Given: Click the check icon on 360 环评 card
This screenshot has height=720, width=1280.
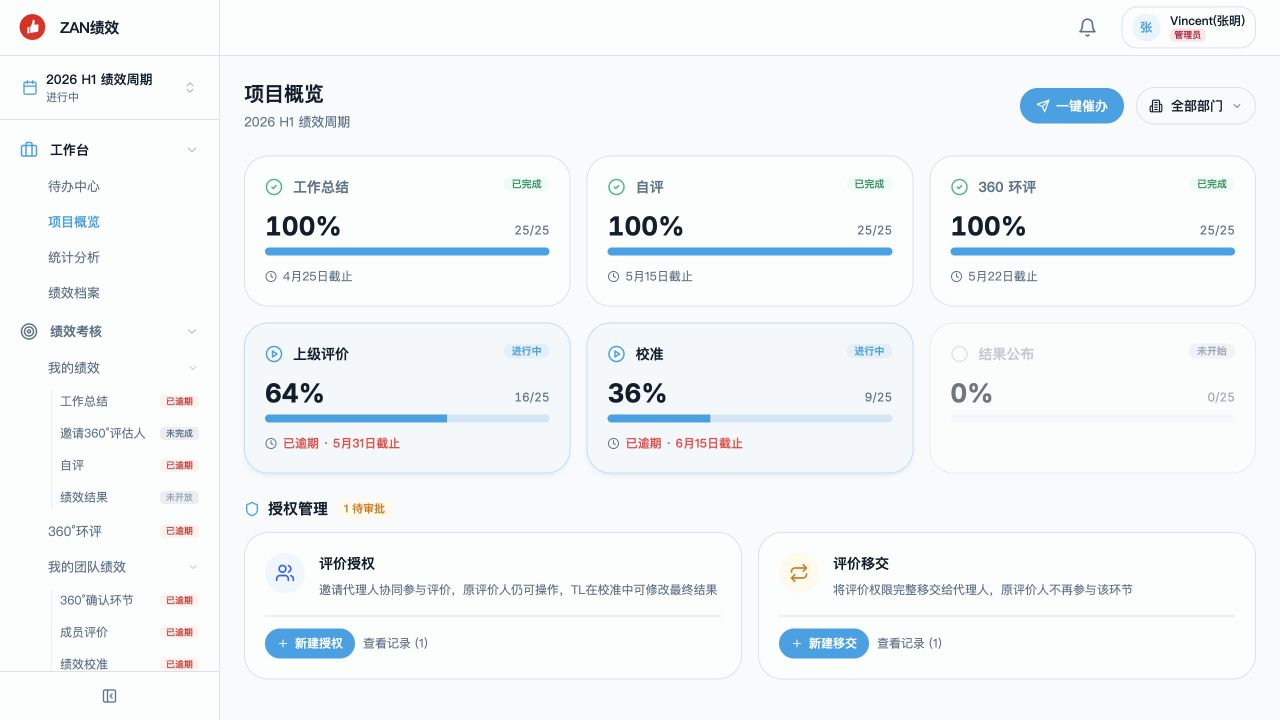Looking at the screenshot, I should point(959,187).
